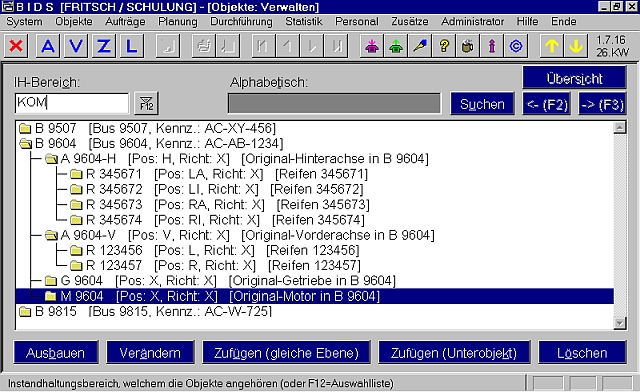Click the pen toolbar icon
The image size is (640, 392).
coord(420,46)
